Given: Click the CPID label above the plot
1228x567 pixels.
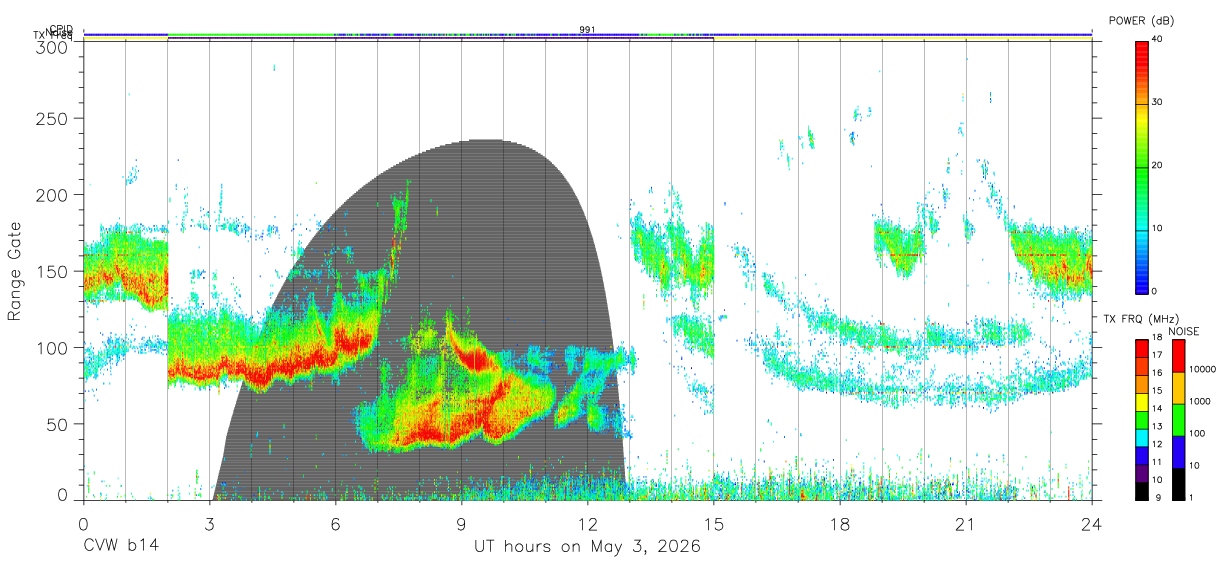Looking at the screenshot, I should point(61,29).
